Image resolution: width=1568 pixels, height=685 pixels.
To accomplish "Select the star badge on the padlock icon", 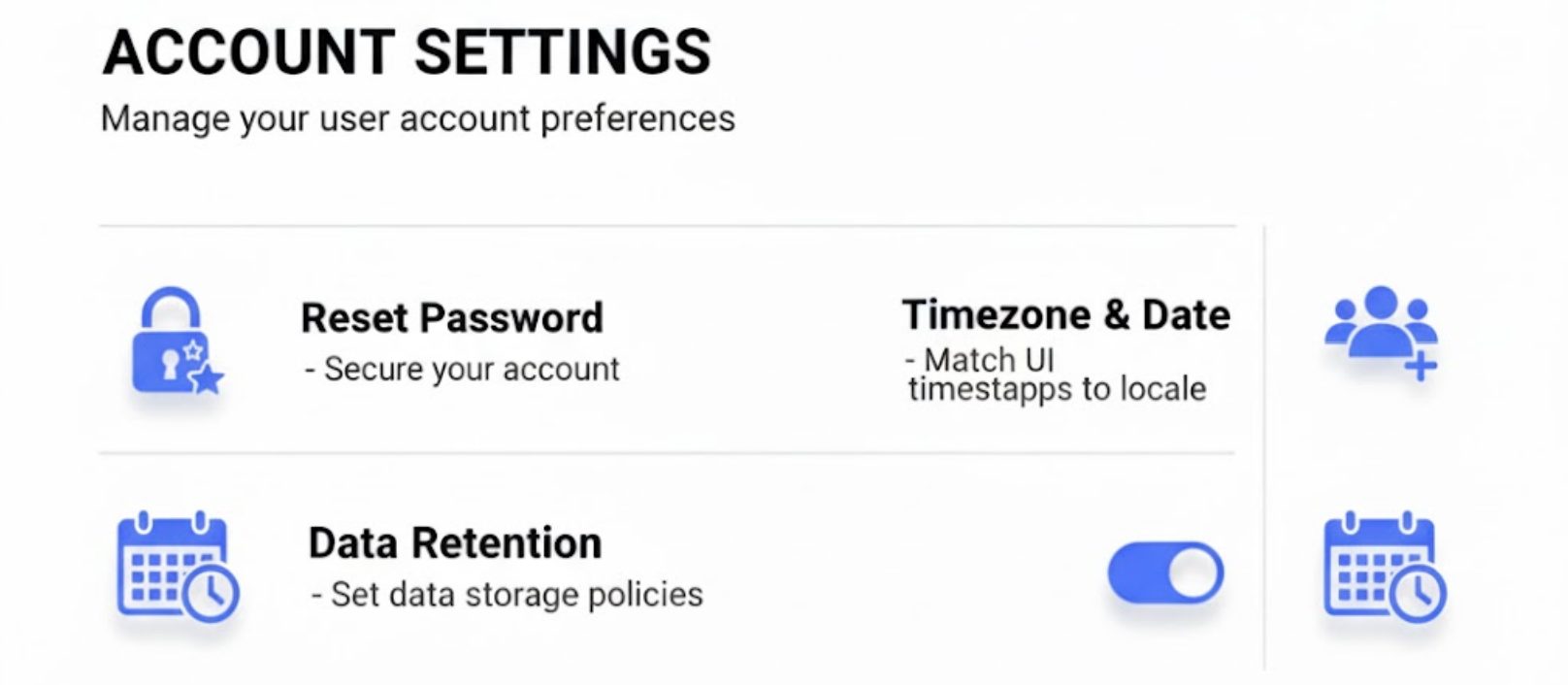I will [x=208, y=378].
